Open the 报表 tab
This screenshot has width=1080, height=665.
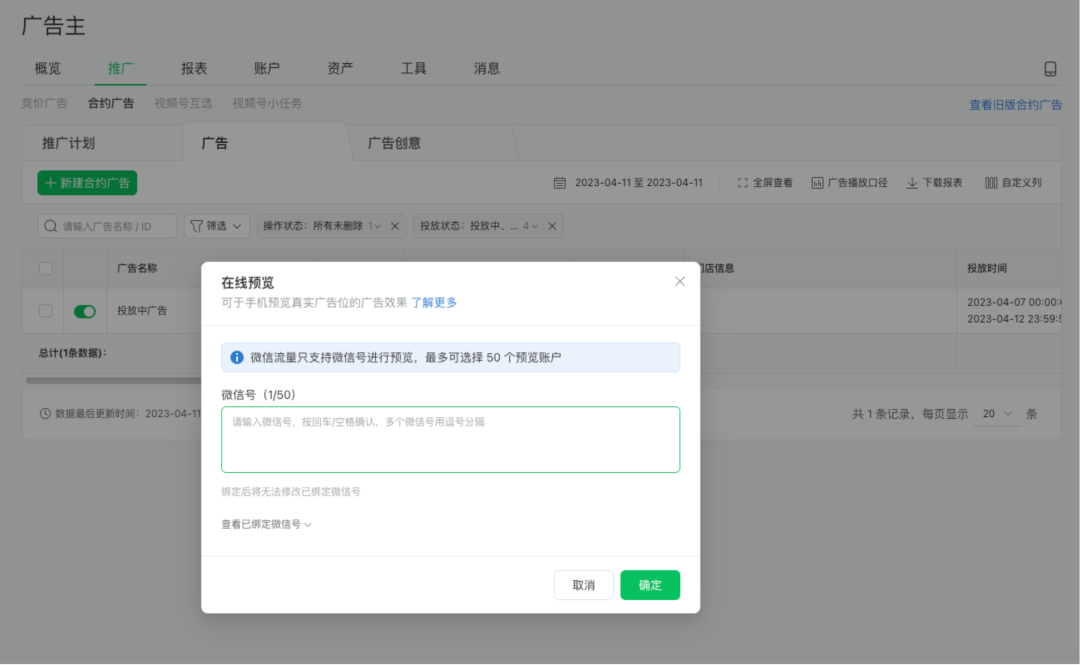(x=194, y=68)
